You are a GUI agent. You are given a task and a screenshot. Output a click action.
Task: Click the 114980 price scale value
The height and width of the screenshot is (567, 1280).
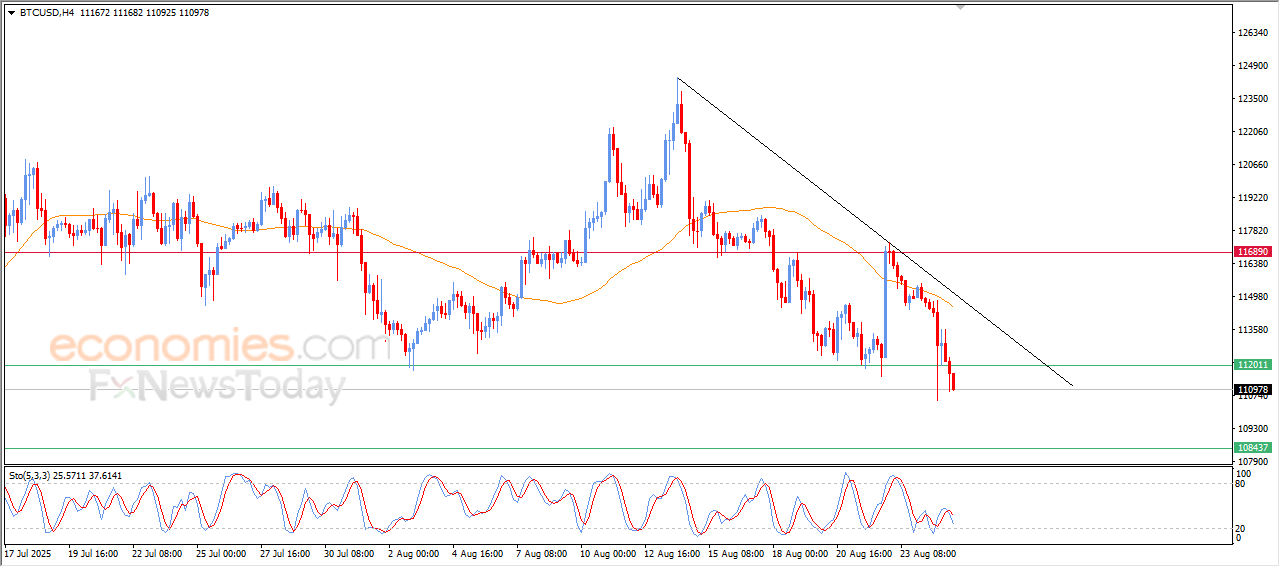(1253, 297)
